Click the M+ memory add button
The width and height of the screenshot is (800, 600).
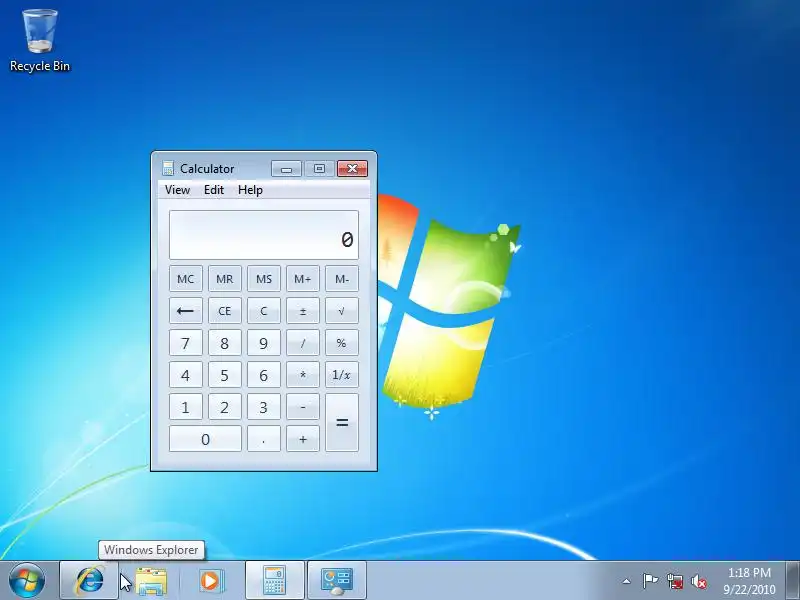303,279
